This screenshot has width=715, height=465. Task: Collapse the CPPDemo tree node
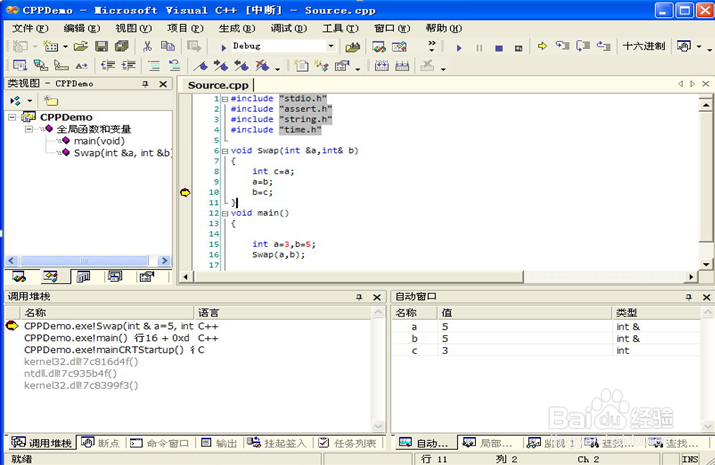tap(12, 117)
